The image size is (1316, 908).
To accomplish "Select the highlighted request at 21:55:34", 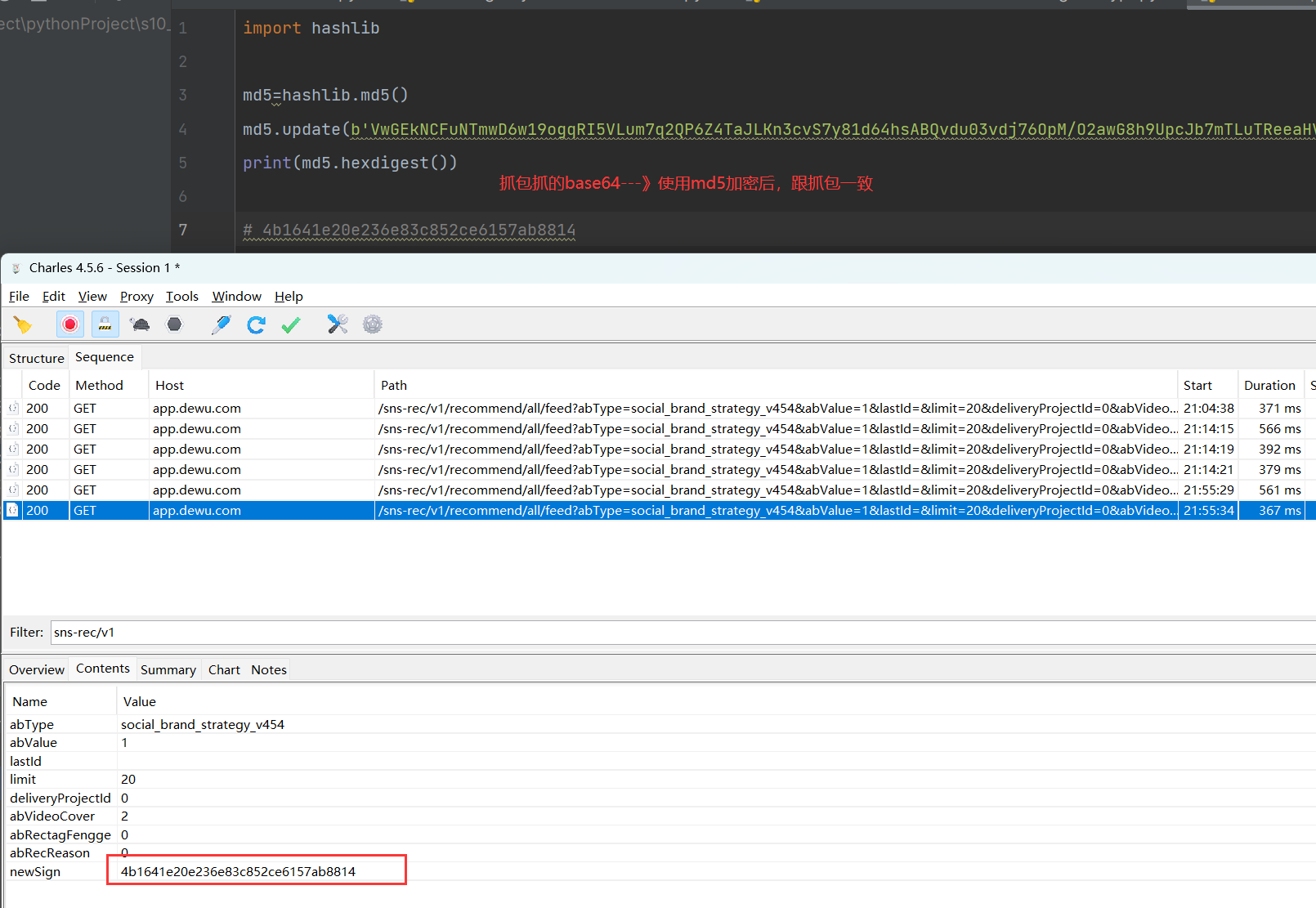I will (x=658, y=511).
